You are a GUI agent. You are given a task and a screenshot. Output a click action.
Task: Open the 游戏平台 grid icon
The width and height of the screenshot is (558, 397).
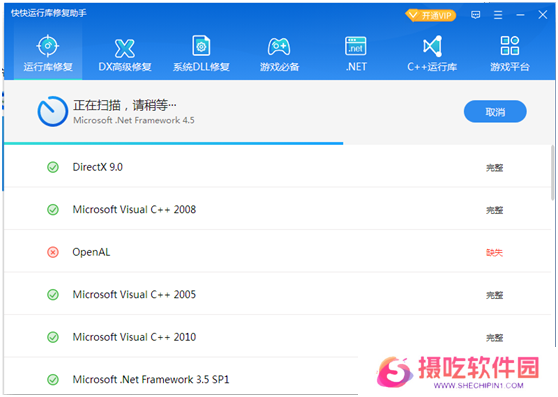[510, 46]
